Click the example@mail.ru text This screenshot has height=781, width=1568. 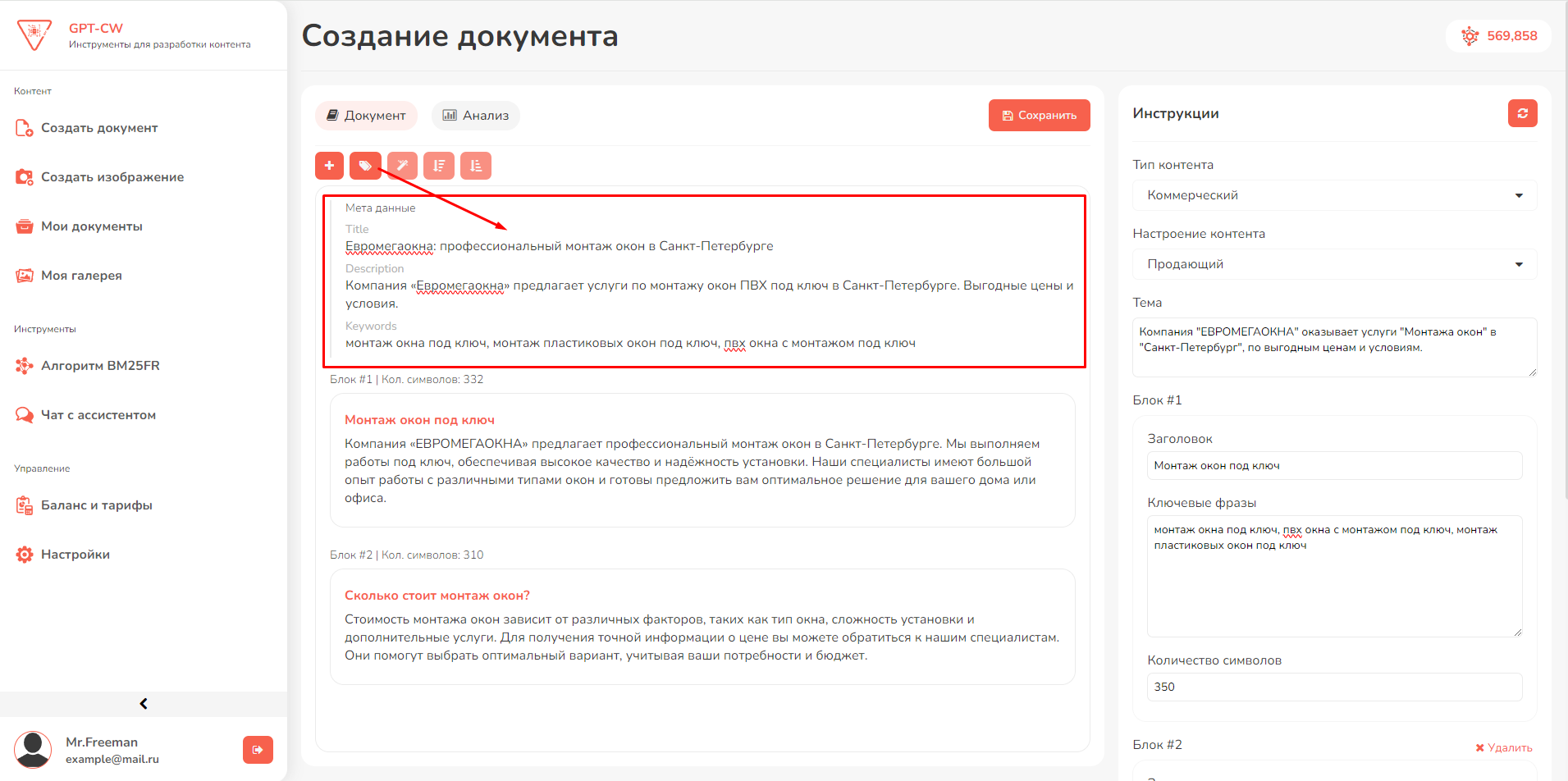tap(112, 759)
